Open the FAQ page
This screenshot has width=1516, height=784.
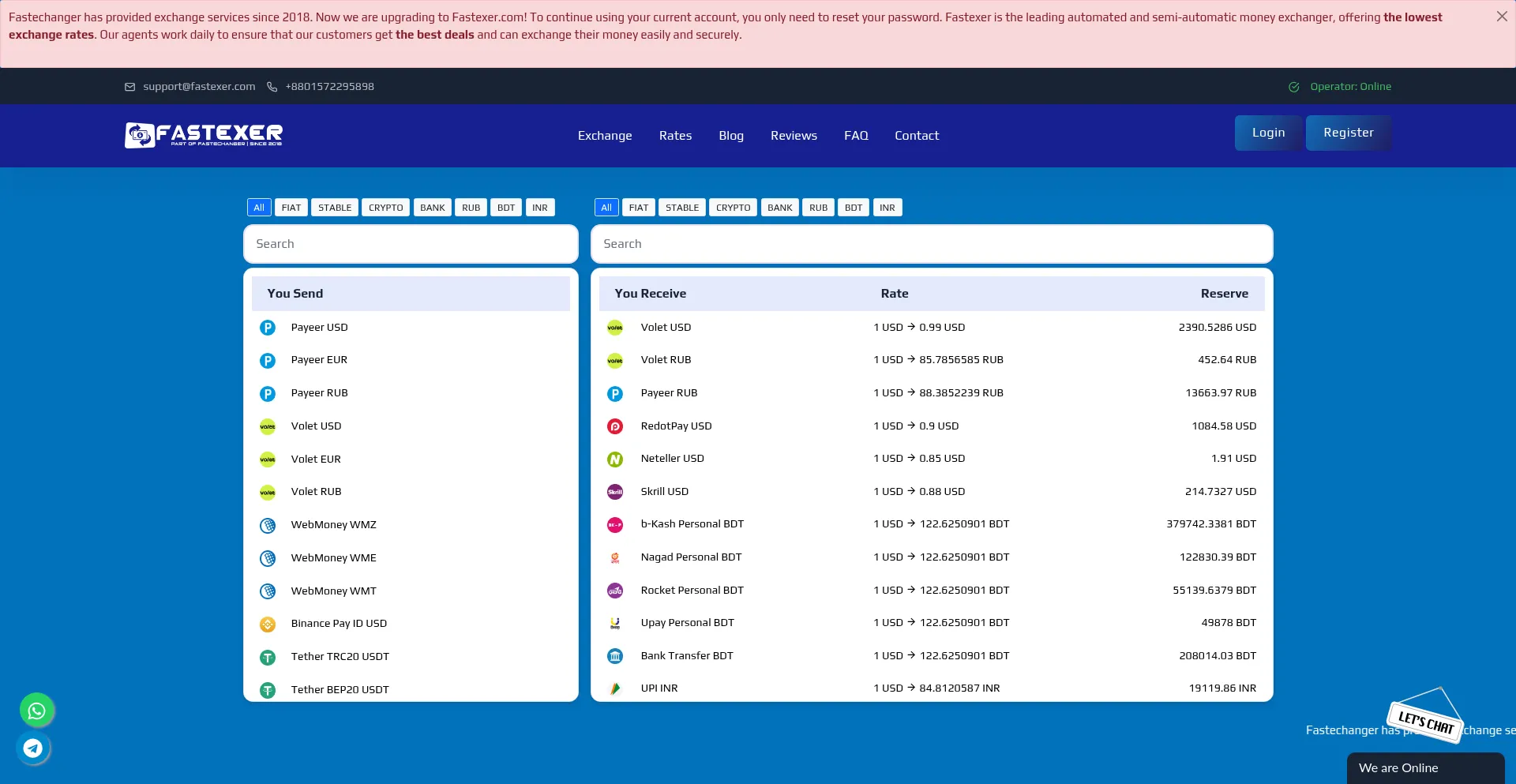tap(856, 136)
